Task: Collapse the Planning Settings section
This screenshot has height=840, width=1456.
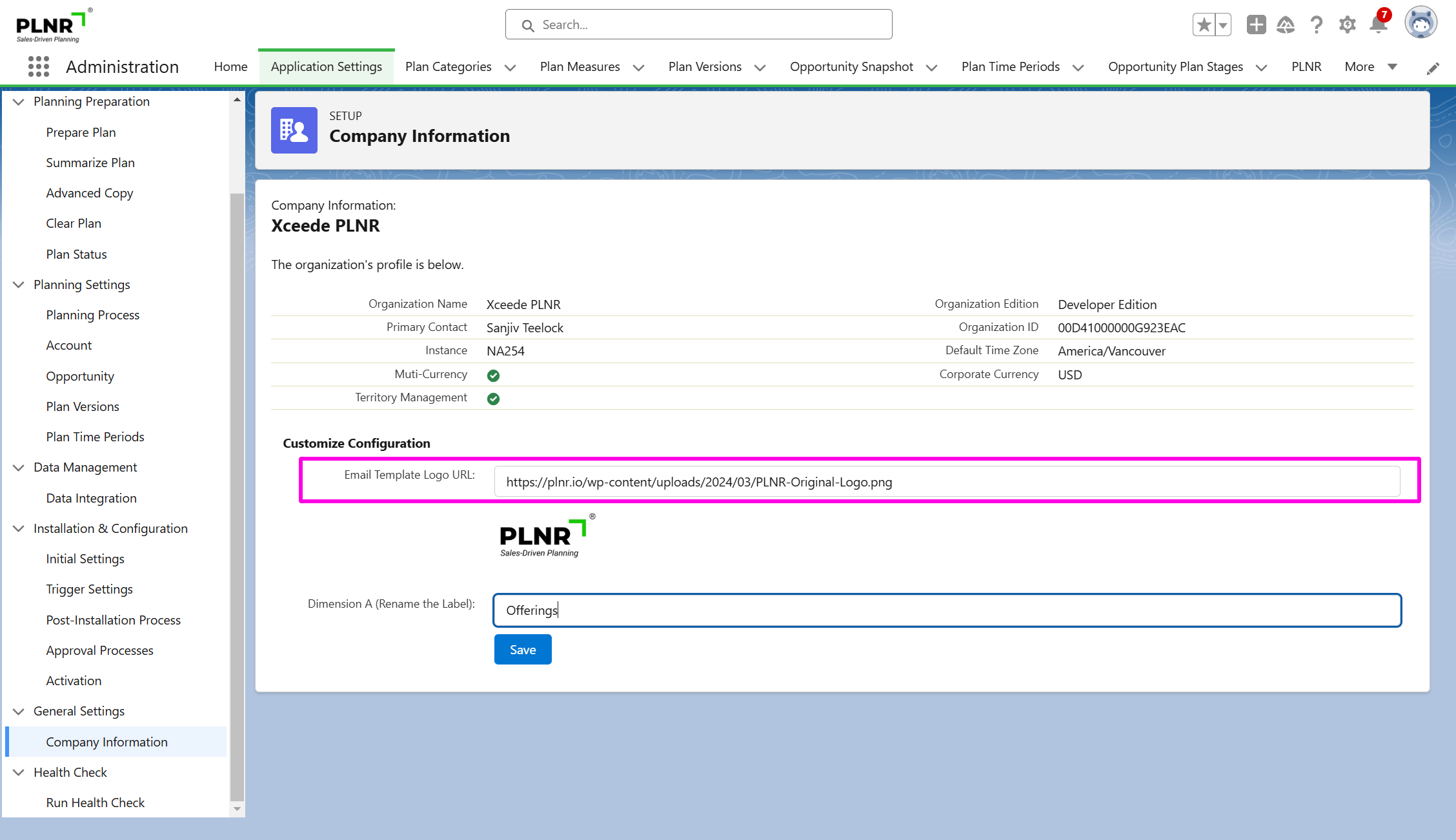Action: point(19,285)
